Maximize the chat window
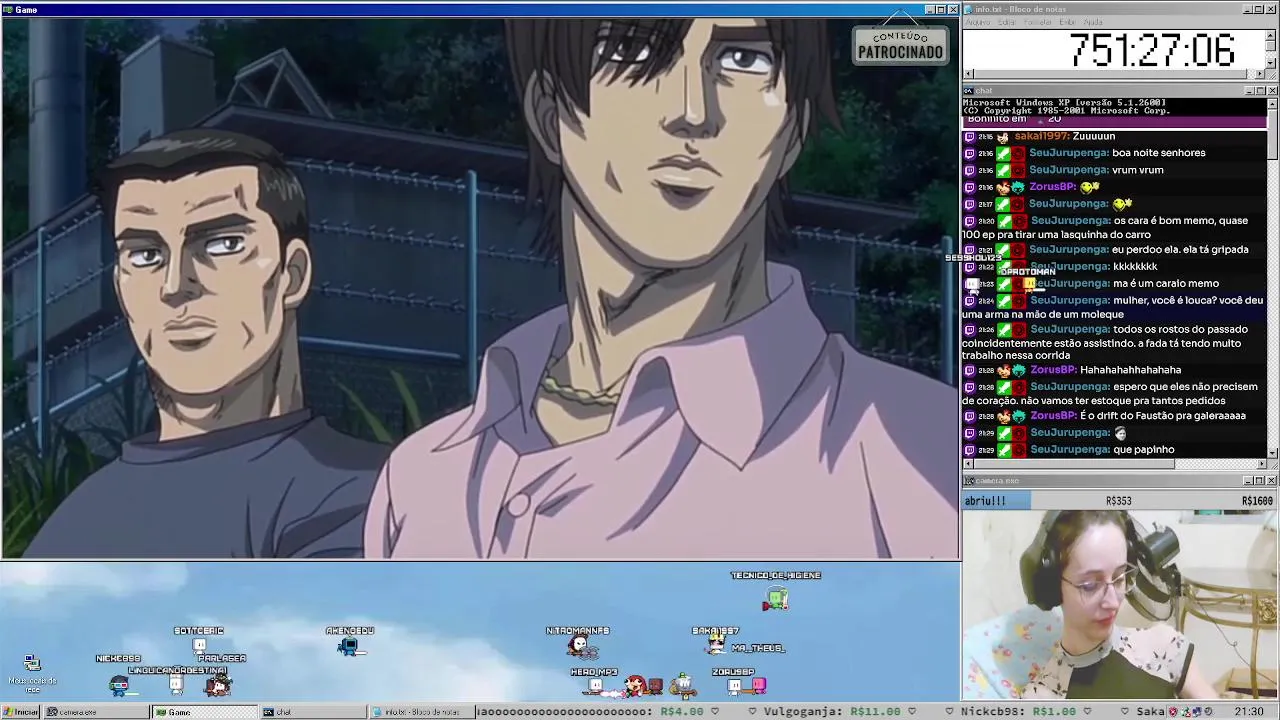The height and width of the screenshot is (720, 1280). pyautogui.click(x=1260, y=91)
